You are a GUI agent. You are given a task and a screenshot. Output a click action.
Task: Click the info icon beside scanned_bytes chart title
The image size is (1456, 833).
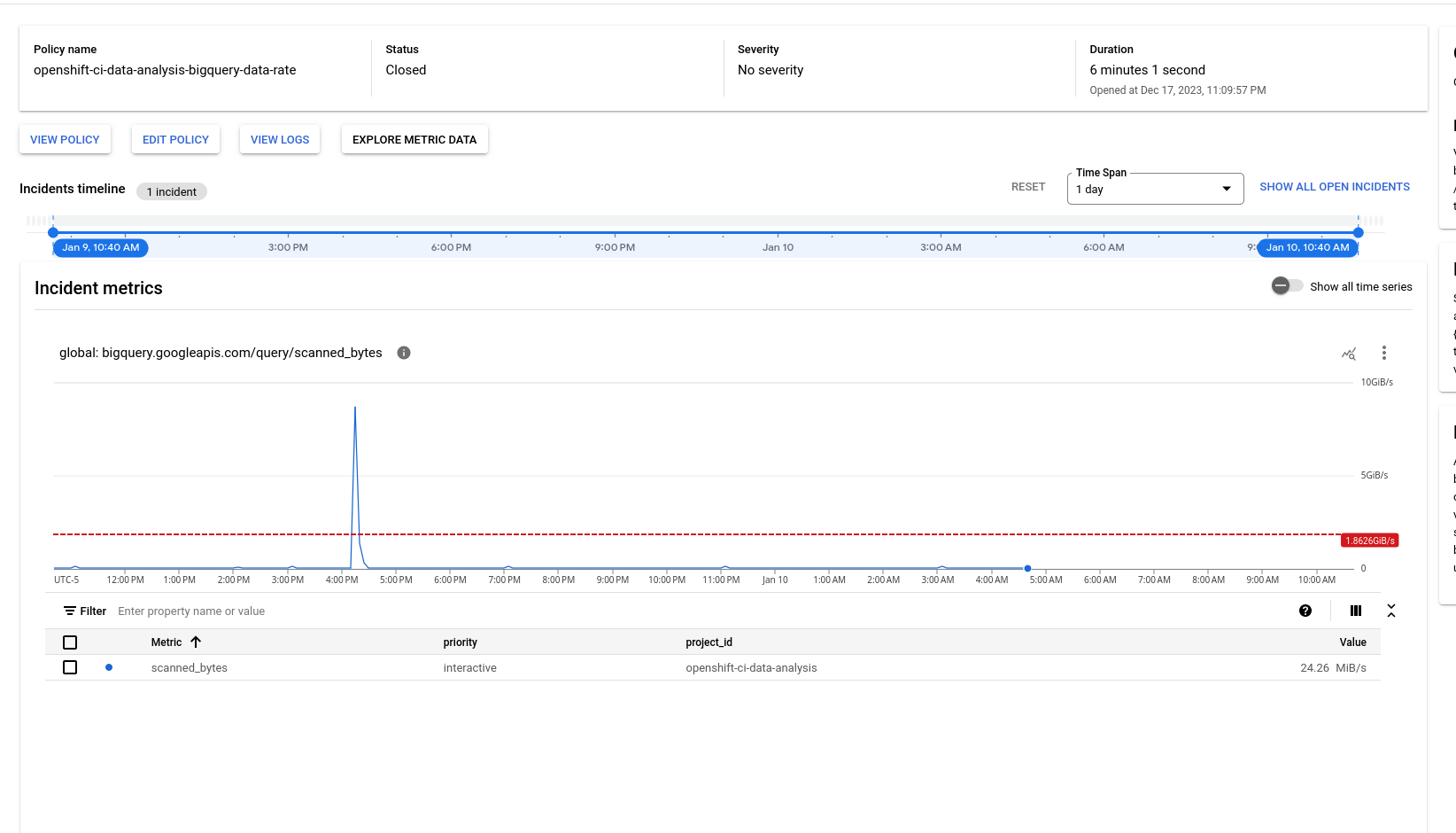[x=404, y=353]
